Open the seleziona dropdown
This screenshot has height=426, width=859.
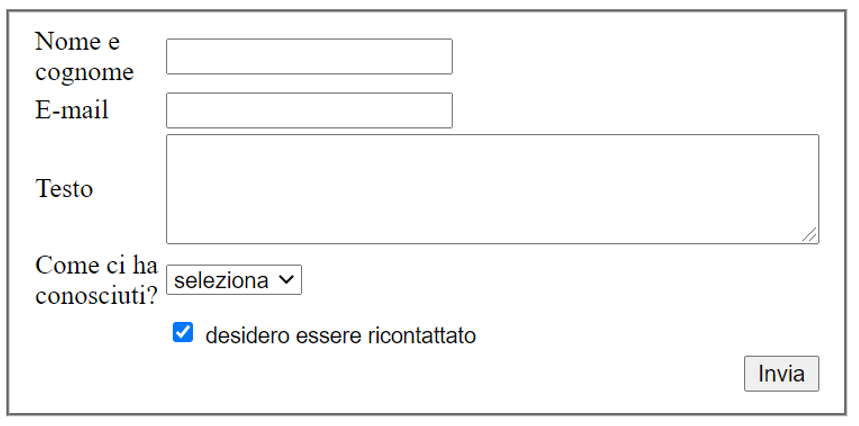point(234,281)
